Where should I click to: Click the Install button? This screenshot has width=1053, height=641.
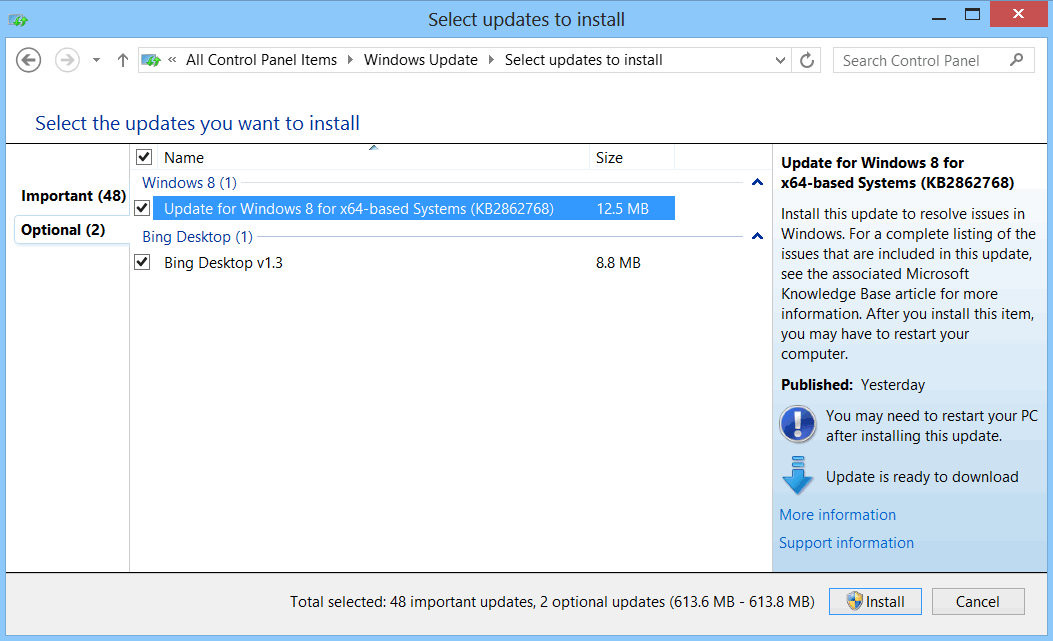coord(875,601)
